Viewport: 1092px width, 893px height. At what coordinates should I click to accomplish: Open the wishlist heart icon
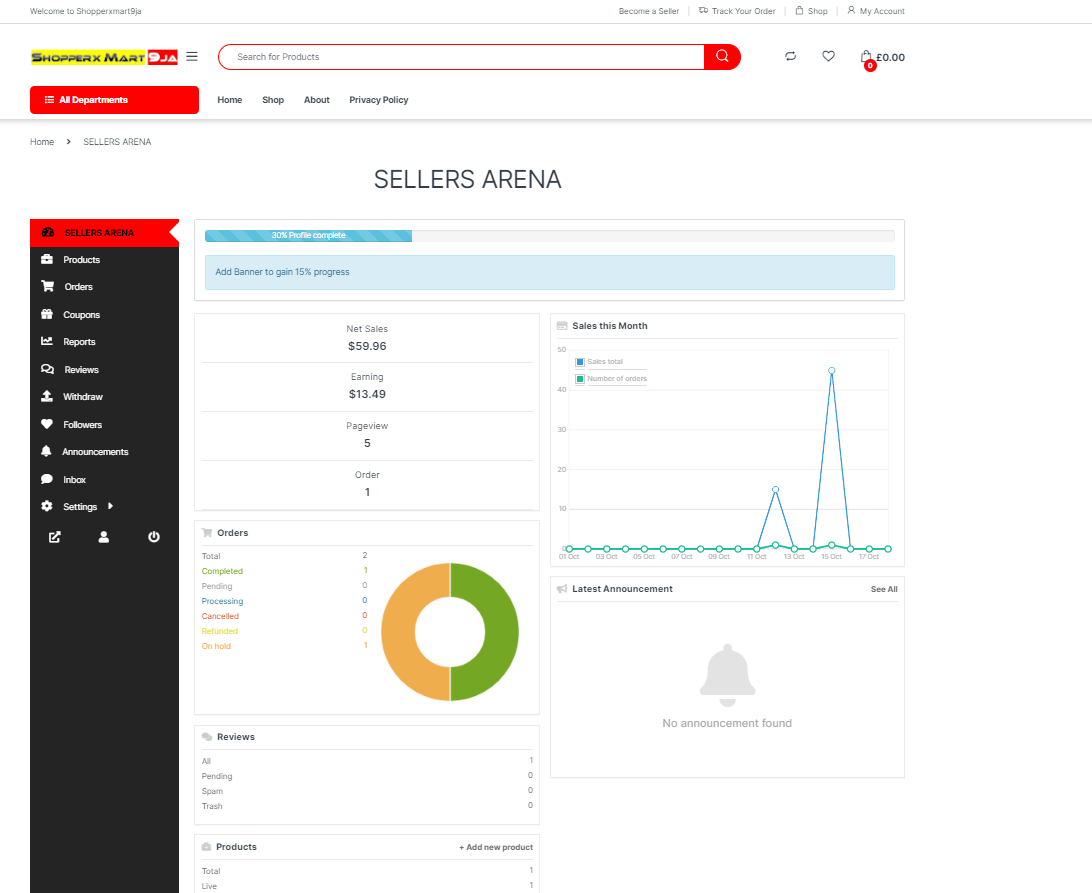[828, 56]
